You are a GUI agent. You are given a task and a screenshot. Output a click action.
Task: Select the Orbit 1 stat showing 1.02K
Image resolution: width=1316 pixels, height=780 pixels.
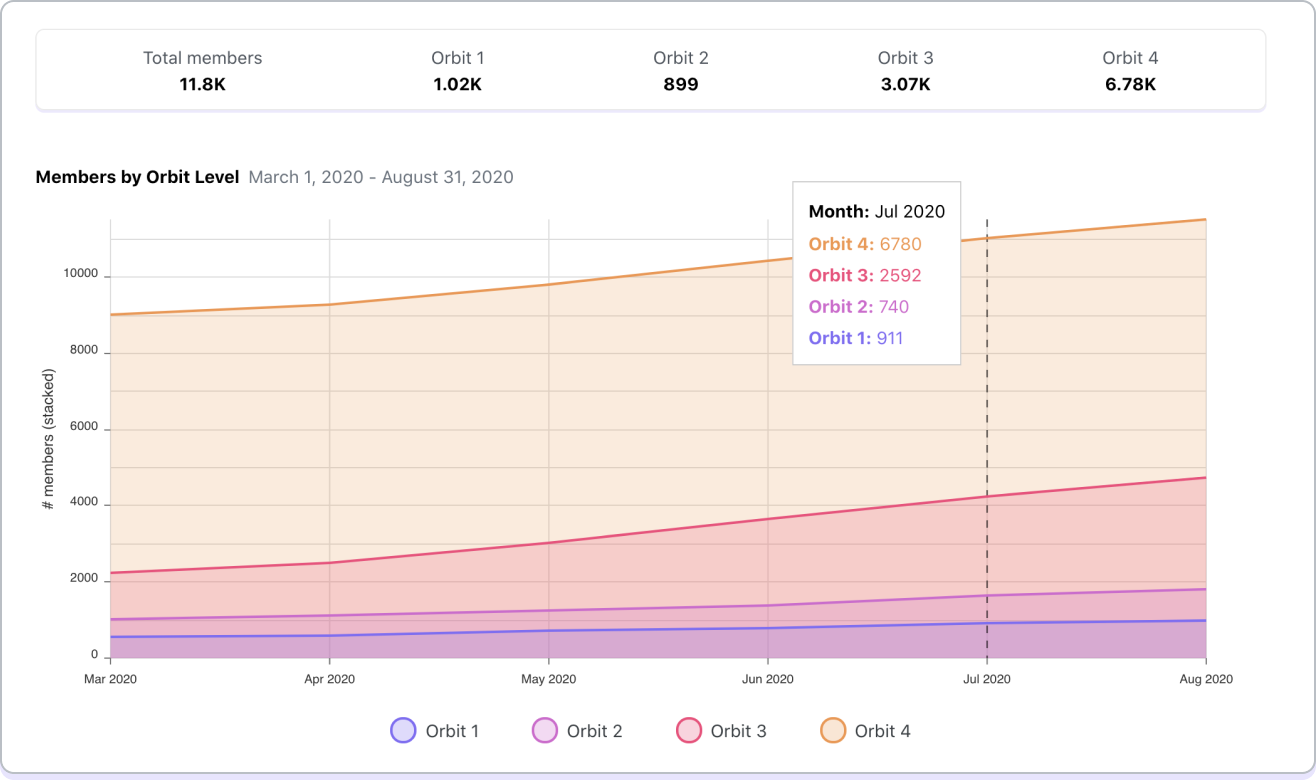point(457,71)
